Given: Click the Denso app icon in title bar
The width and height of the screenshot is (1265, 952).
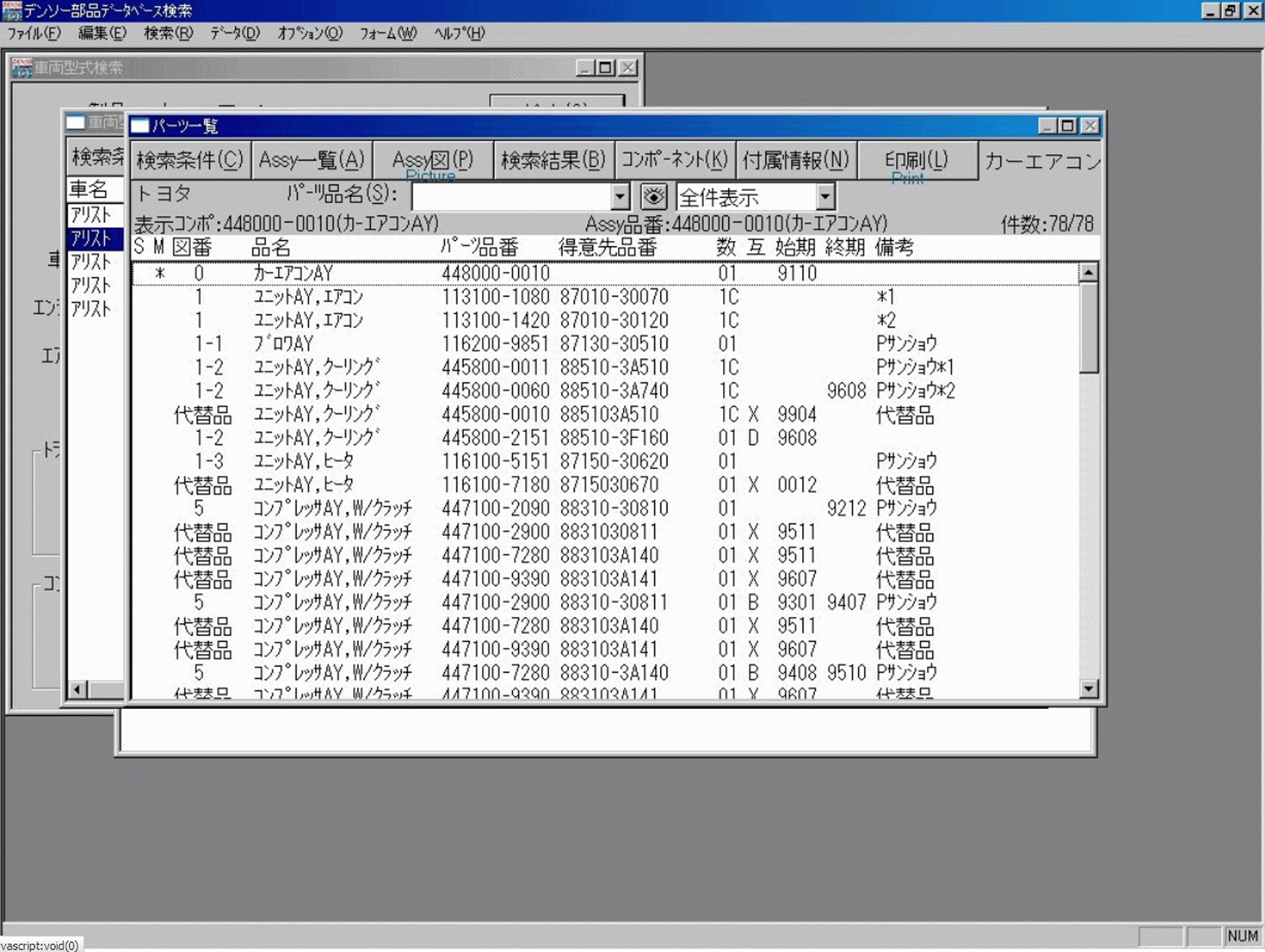Looking at the screenshot, I should (x=12, y=10).
